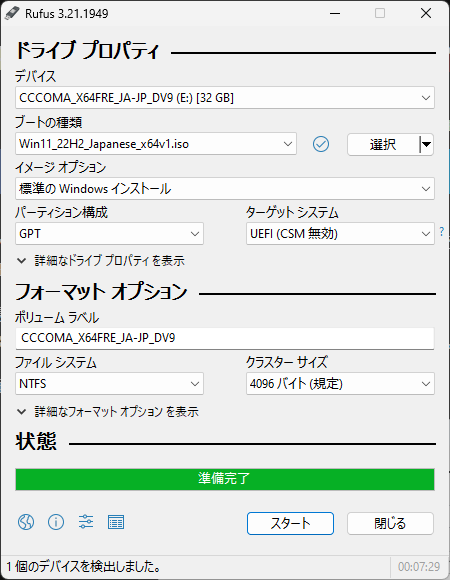Expand 詳細なドライブ プロパティを表示
Viewport: 450px width, 580px height.
pyautogui.click(x=101, y=261)
